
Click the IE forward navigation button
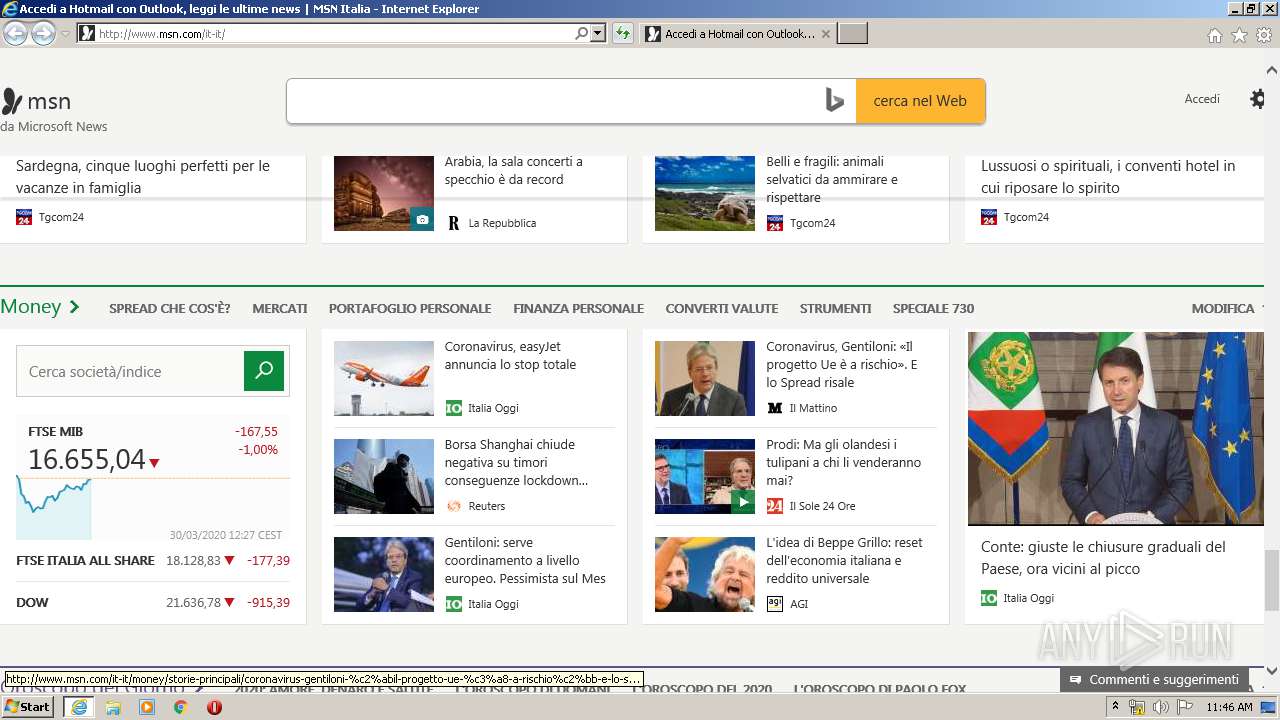(43, 34)
